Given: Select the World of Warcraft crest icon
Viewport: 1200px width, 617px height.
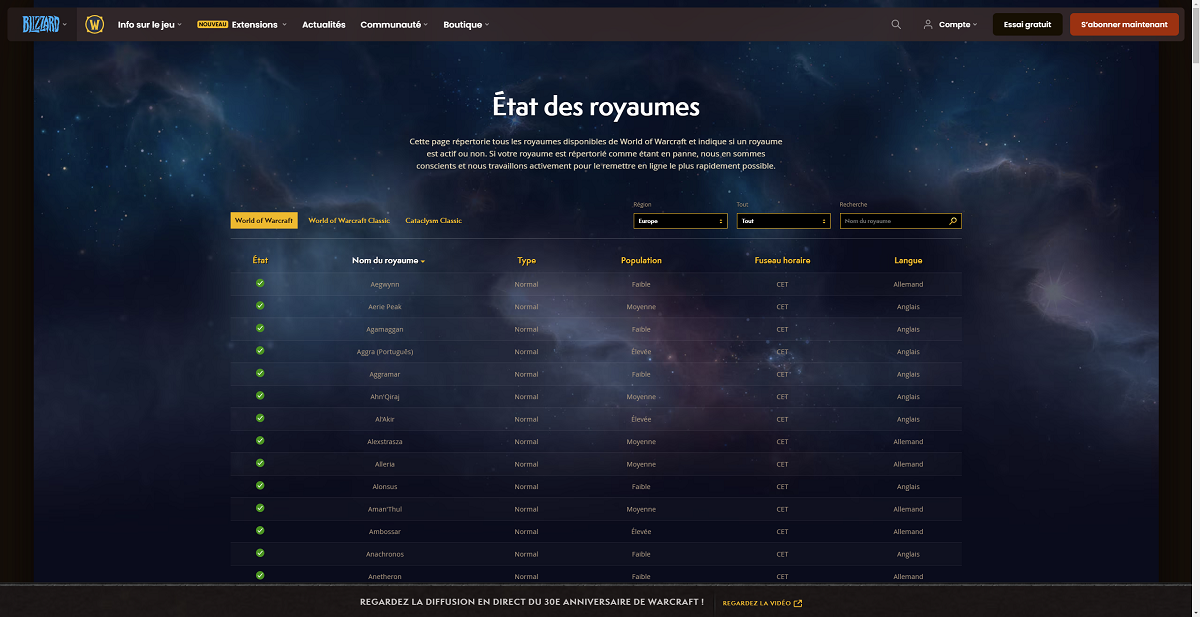Looking at the screenshot, I should click(x=93, y=23).
